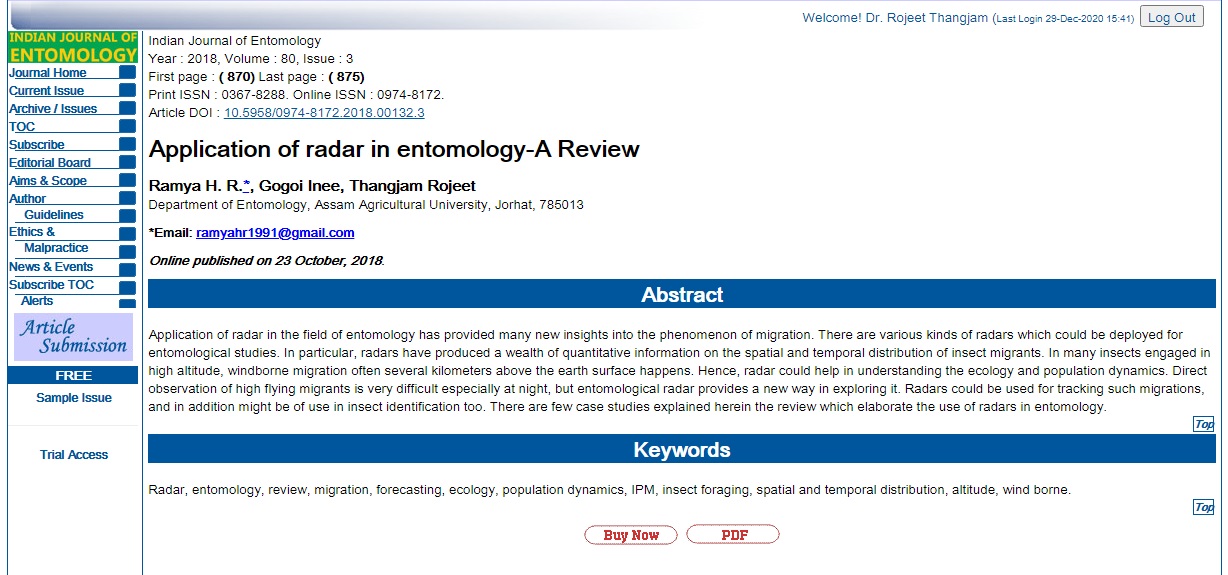Click the Top icon below the Keywords
The height and width of the screenshot is (575, 1228).
pyautogui.click(x=1204, y=507)
